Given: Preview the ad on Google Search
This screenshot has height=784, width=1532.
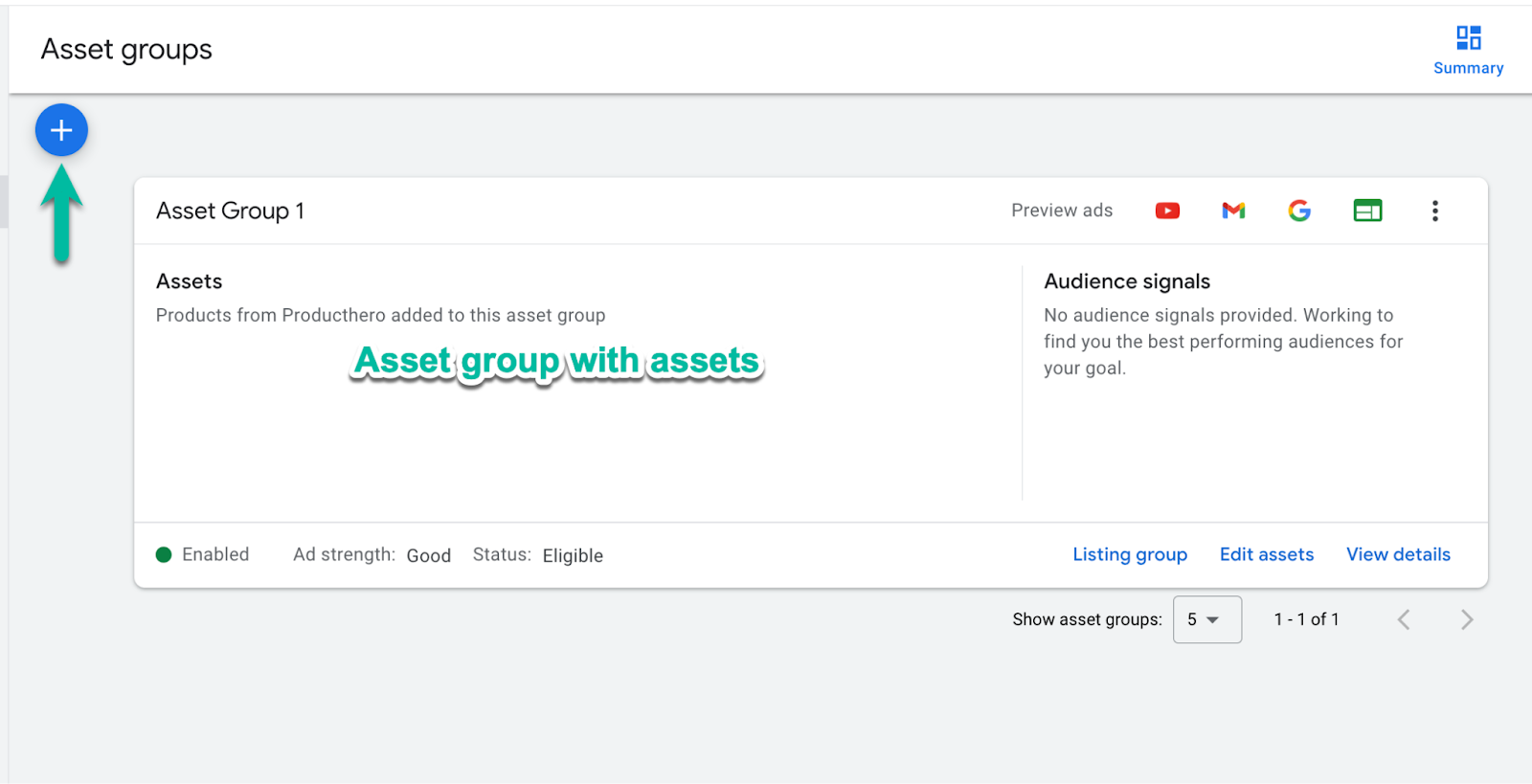Looking at the screenshot, I should (x=1299, y=211).
